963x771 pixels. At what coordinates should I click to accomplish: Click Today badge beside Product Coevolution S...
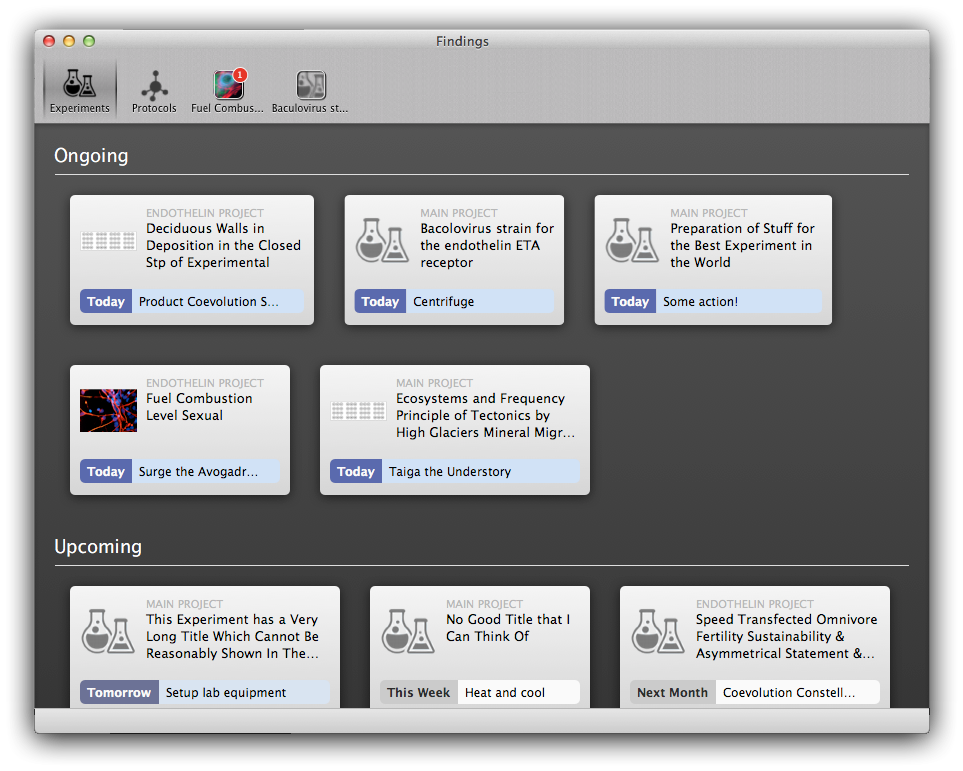106,301
